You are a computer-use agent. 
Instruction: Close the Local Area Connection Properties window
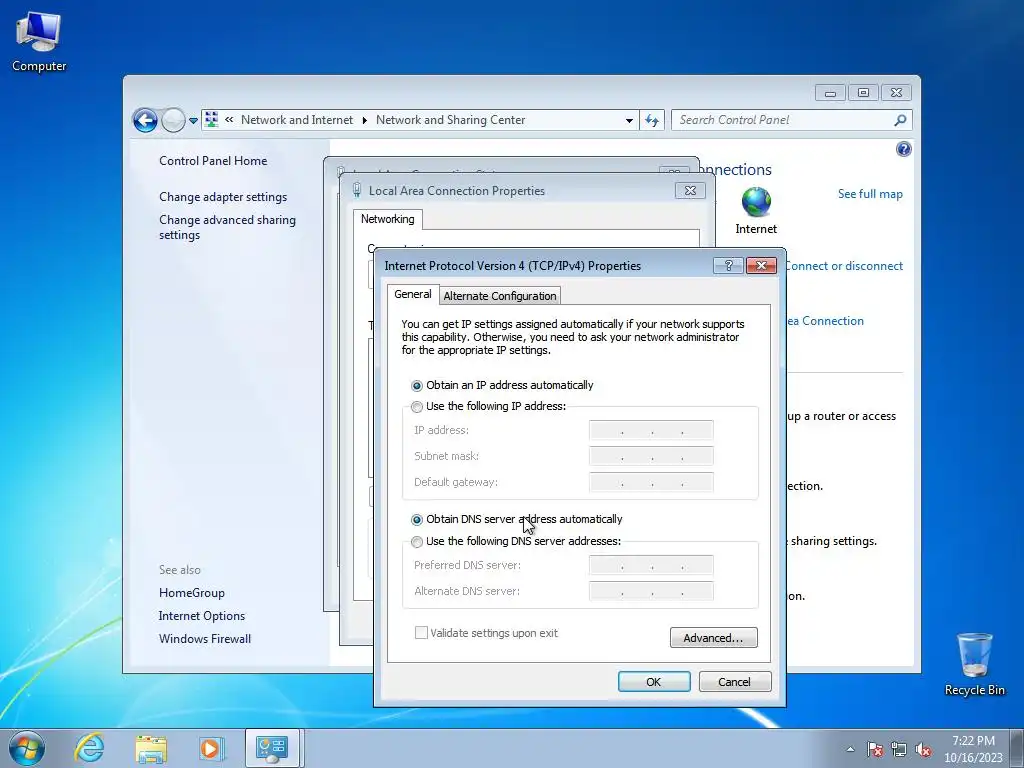click(690, 191)
